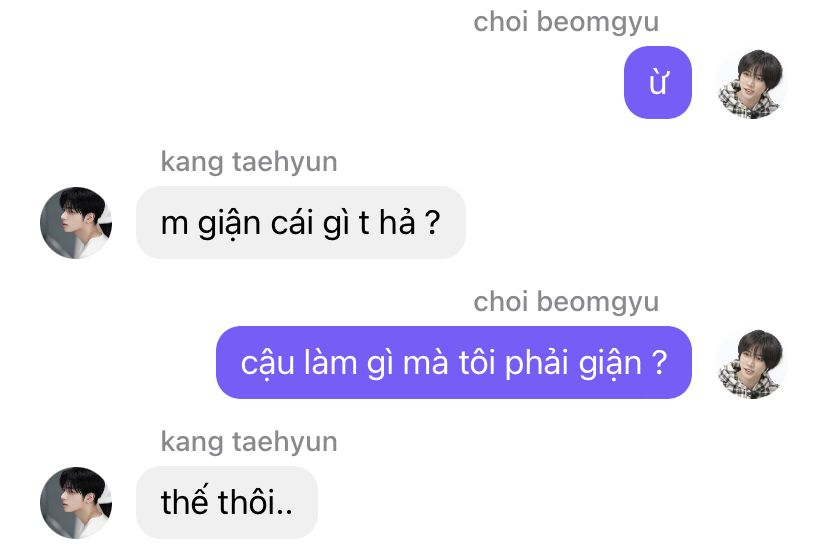Click "giận ?" at the purple bubble's end
The width and height of the screenshot is (828, 554).
[623, 363]
